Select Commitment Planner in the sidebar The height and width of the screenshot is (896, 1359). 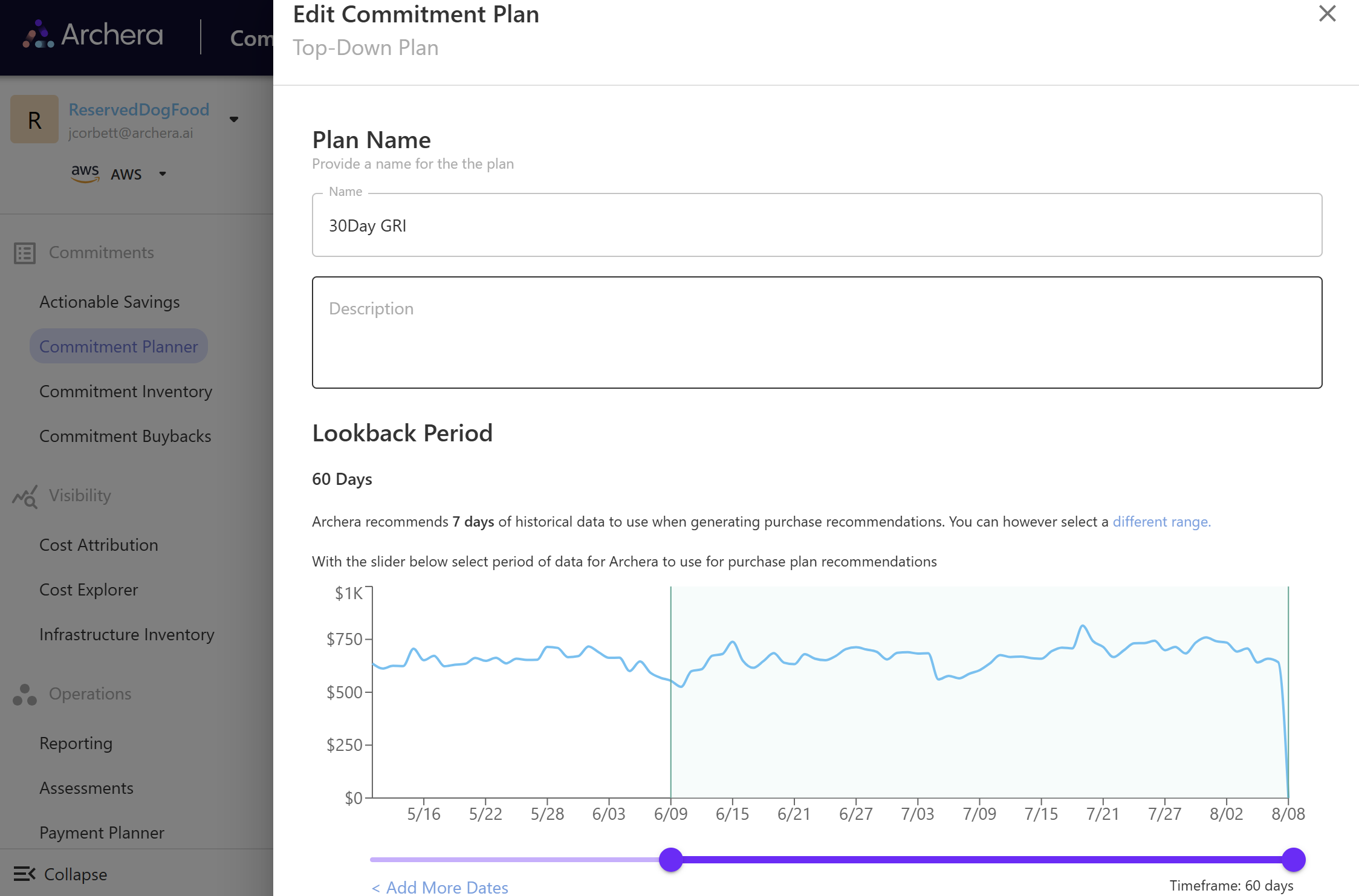click(118, 346)
